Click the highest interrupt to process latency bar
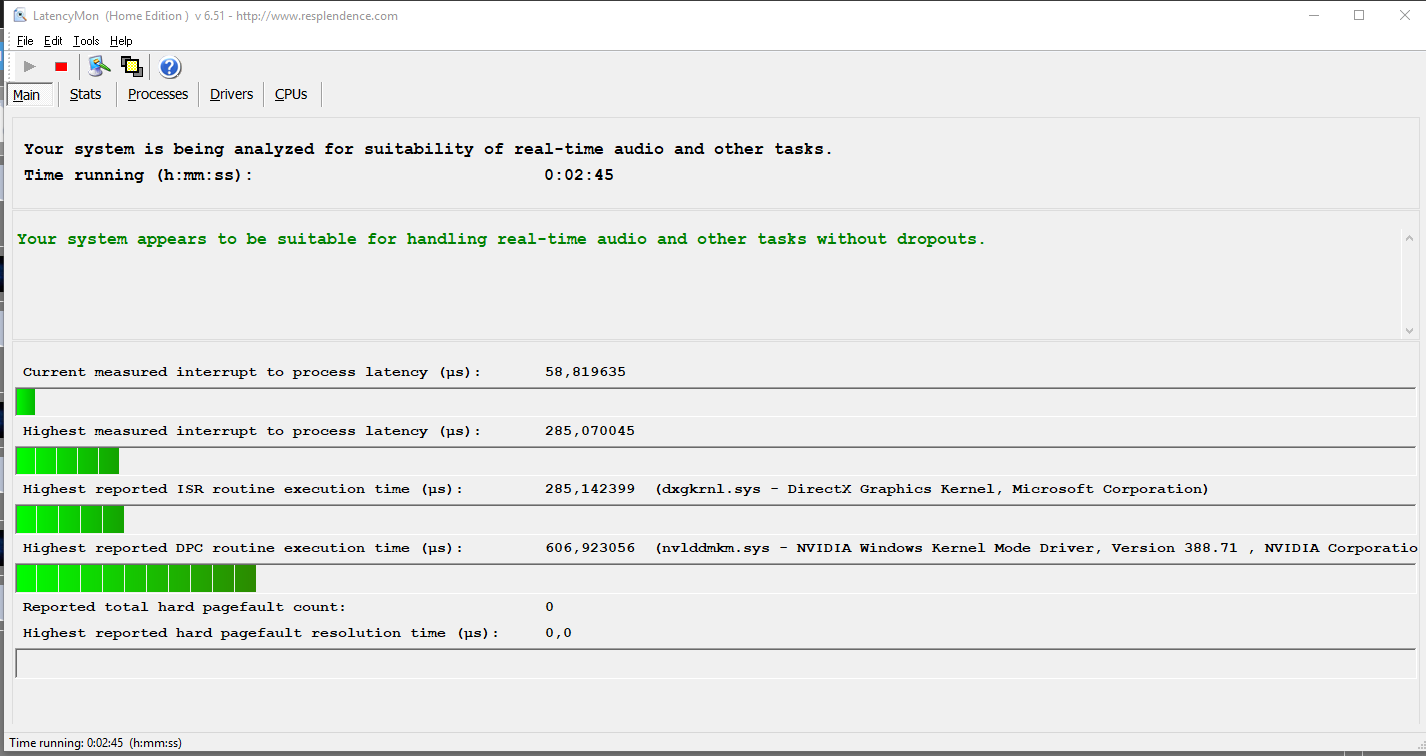The height and width of the screenshot is (756, 1426). coord(716,460)
